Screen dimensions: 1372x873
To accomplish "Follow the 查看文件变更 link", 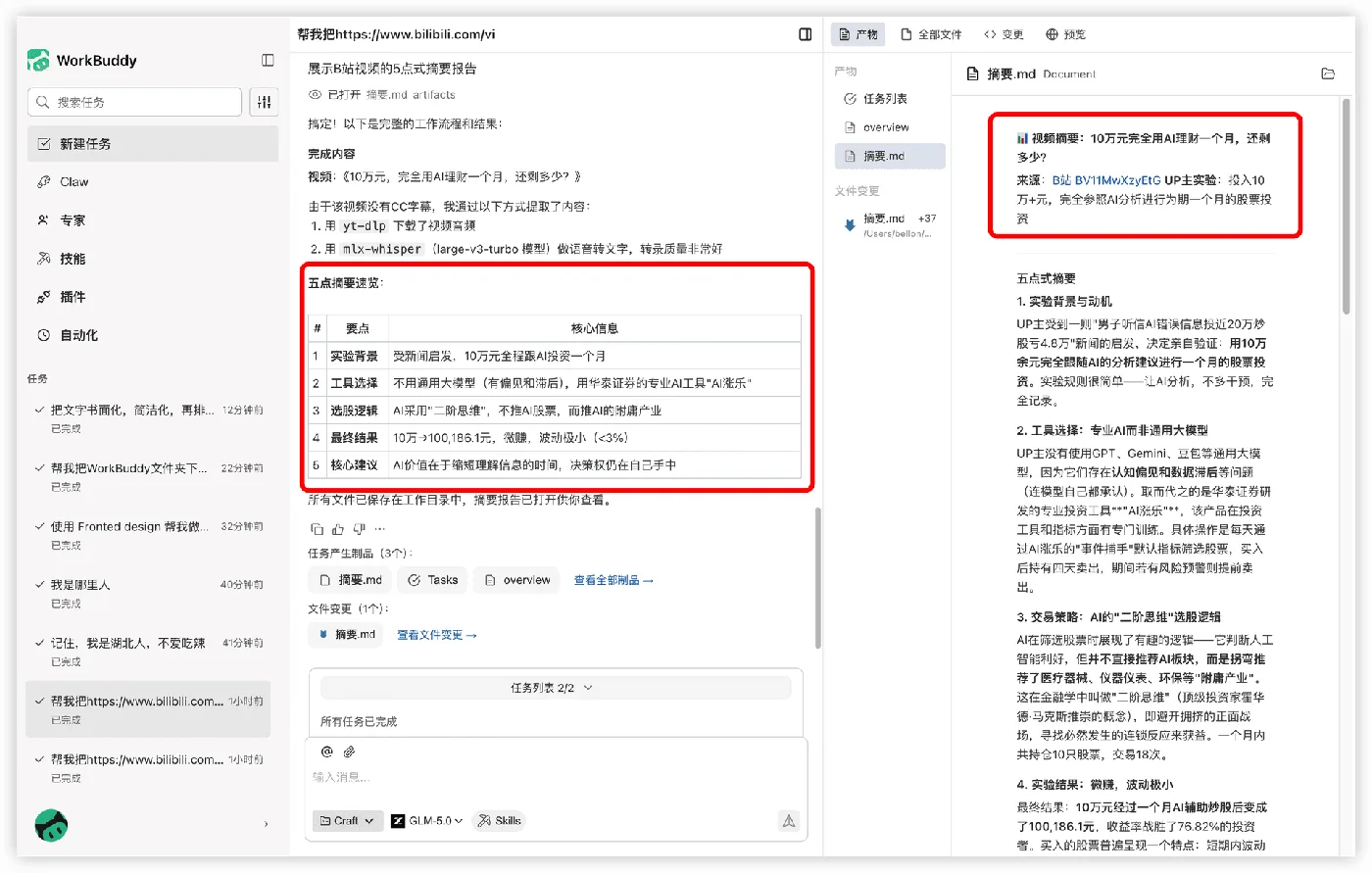I will pyautogui.click(x=436, y=635).
